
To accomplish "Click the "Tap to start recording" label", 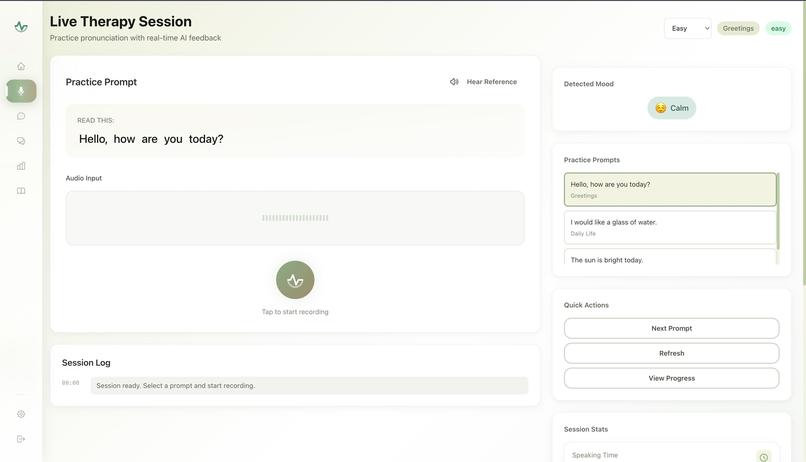I will click(x=295, y=312).
